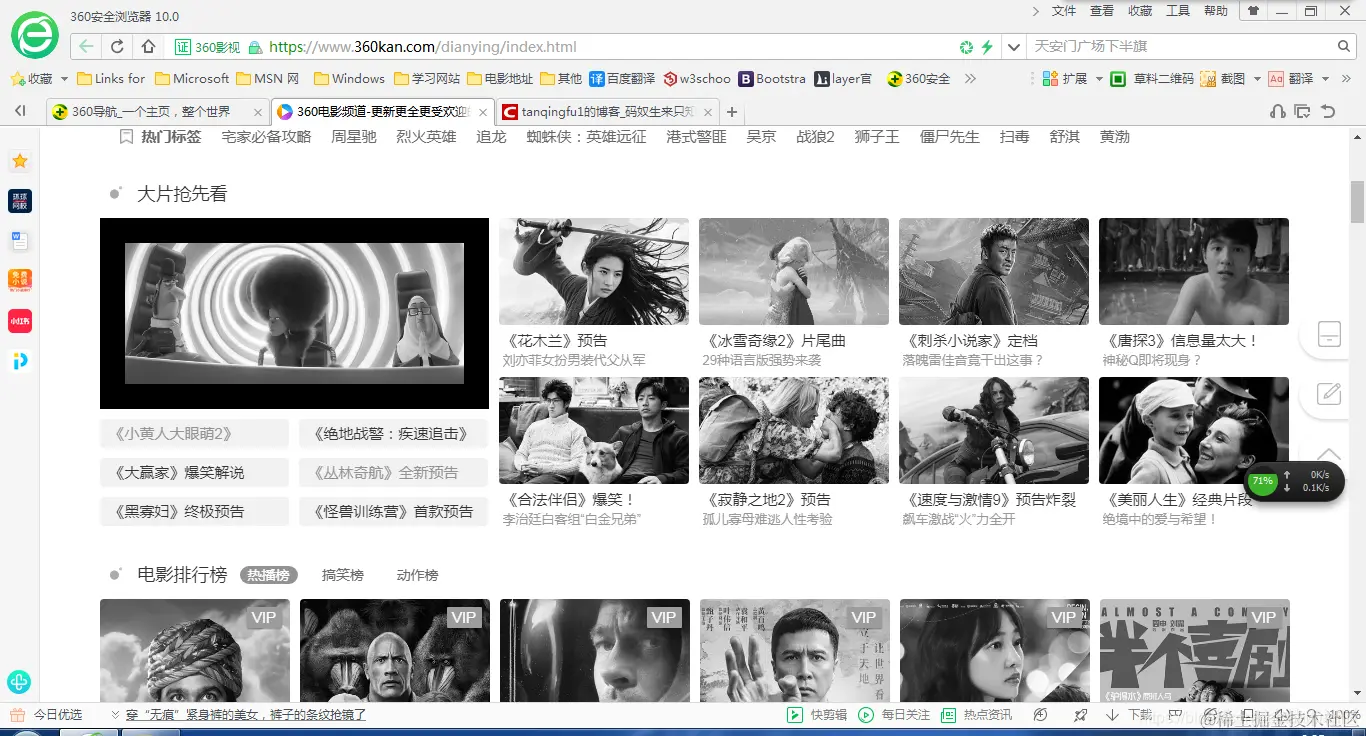1366x736 pixels.
Task: Open 《怪兽训练营》首款预告 button
Action: (393, 511)
